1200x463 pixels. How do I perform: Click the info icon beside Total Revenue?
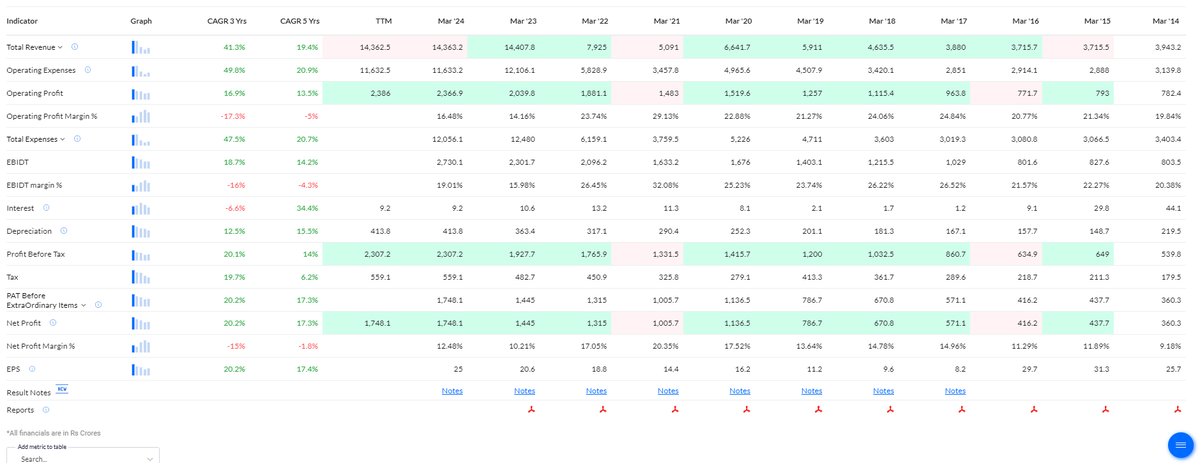[x=75, y=47]
